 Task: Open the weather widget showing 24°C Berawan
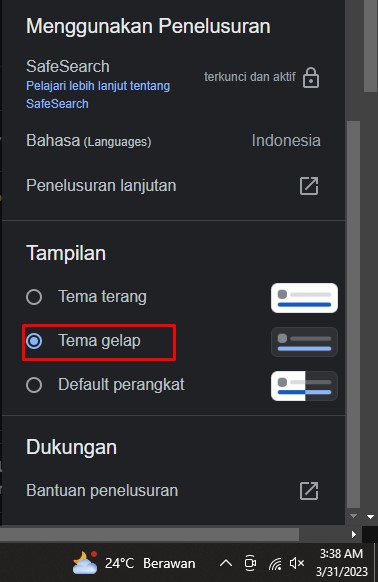click(134, 563)
